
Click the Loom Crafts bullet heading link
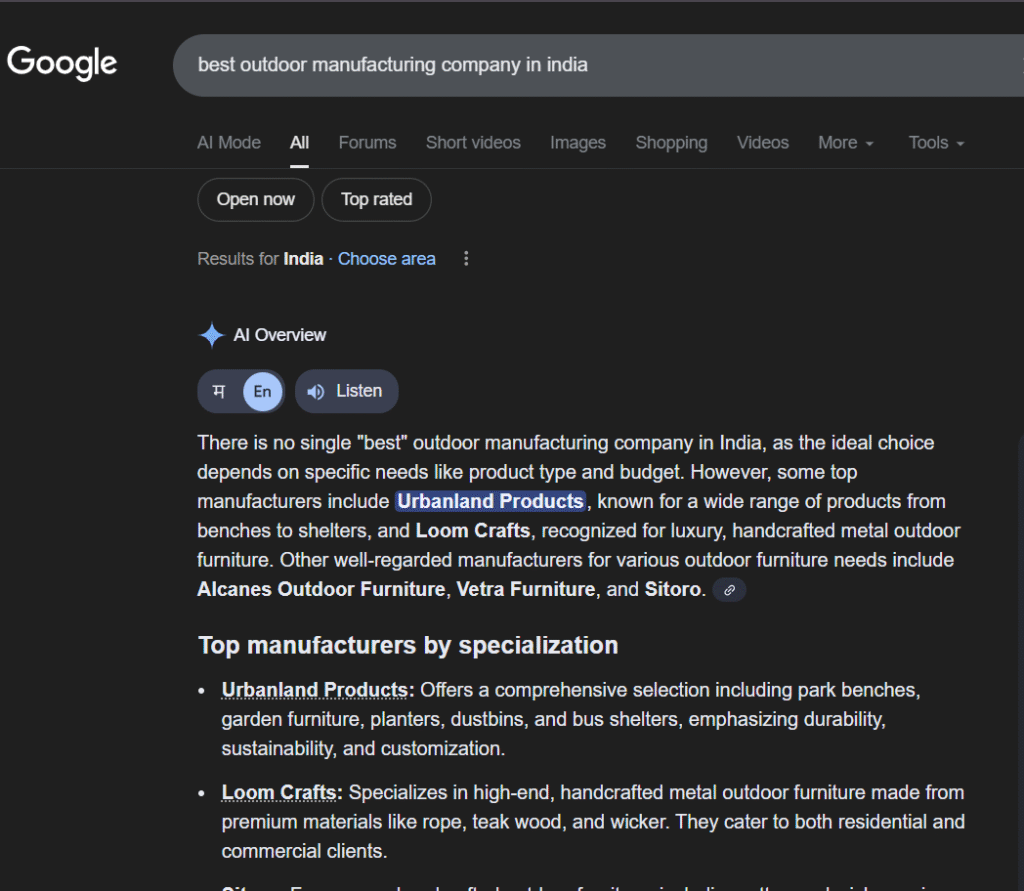(279, 793)
